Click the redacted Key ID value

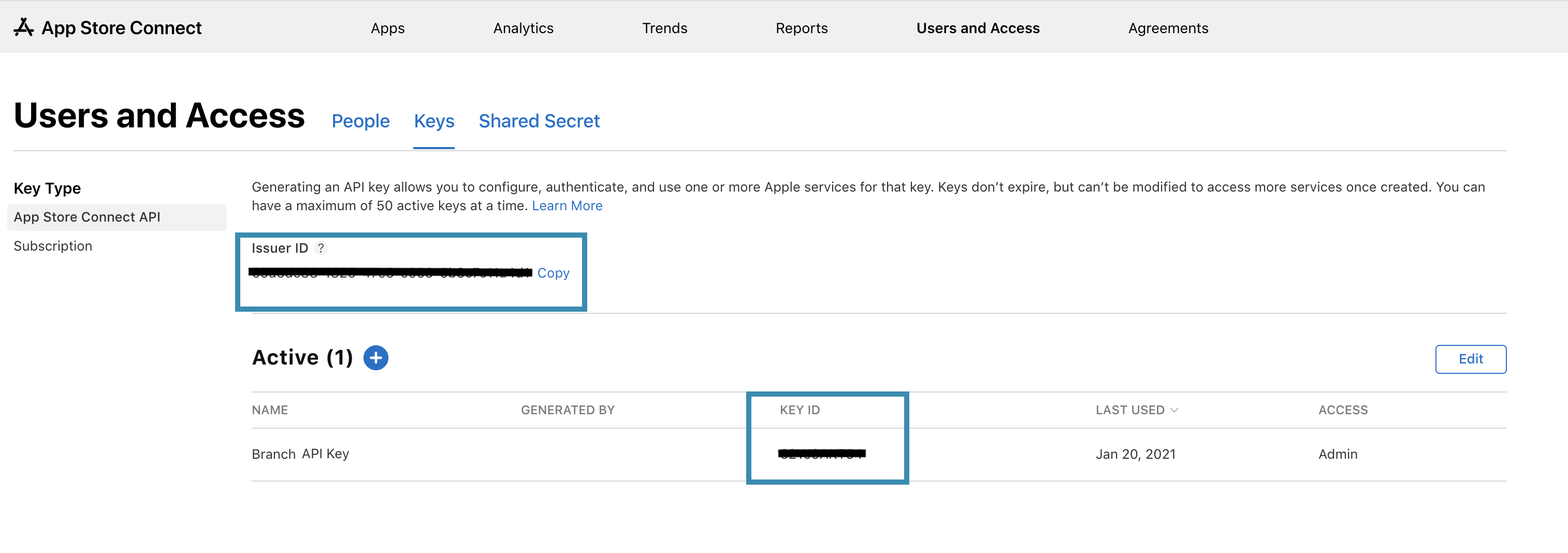tap(821, 453)
